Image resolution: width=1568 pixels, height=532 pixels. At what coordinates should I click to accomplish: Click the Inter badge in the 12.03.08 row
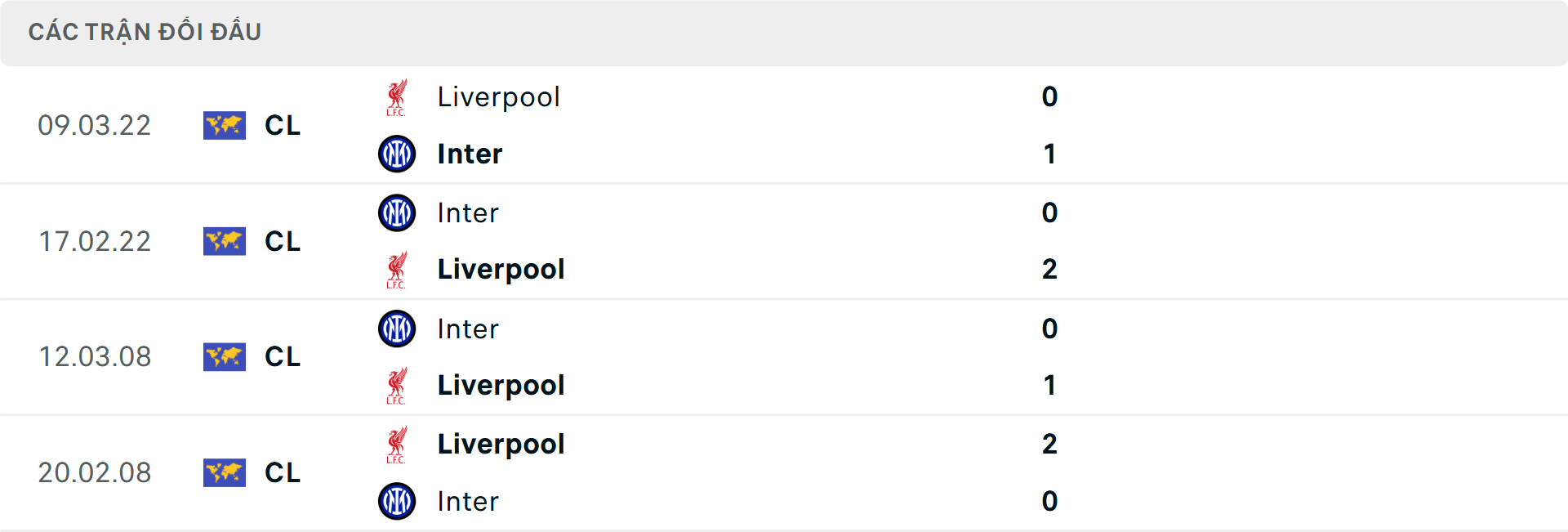click(x=397, y=329)
